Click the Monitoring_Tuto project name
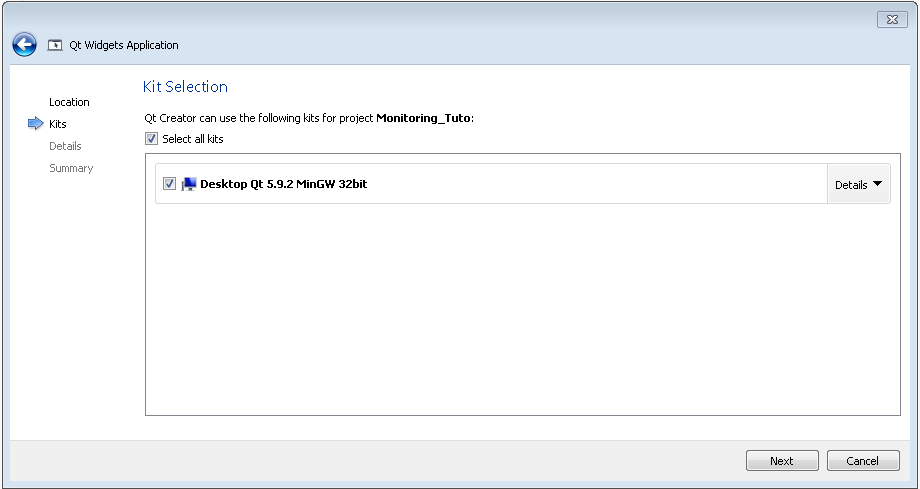Viewport: 920px width, 489px height. (423, 118)
